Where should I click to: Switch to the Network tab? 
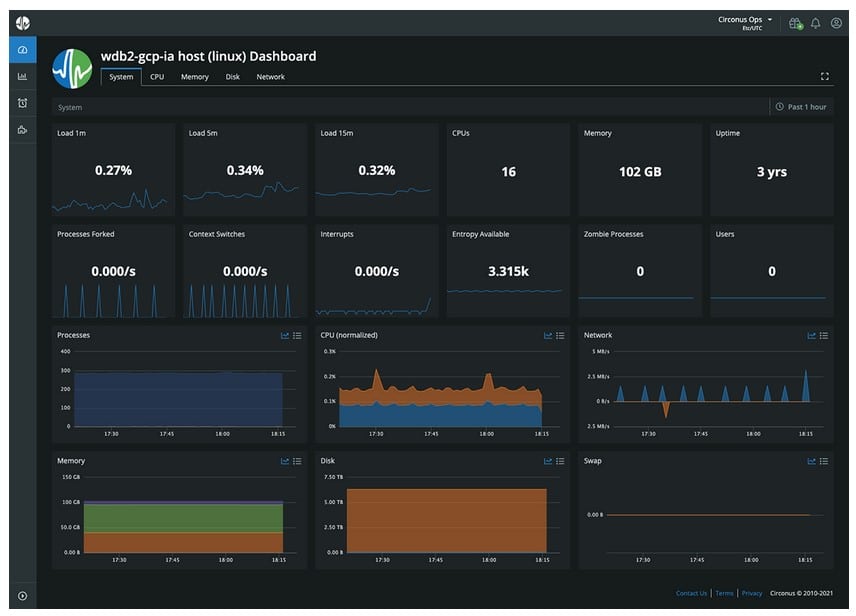click(x=270, y=77)
